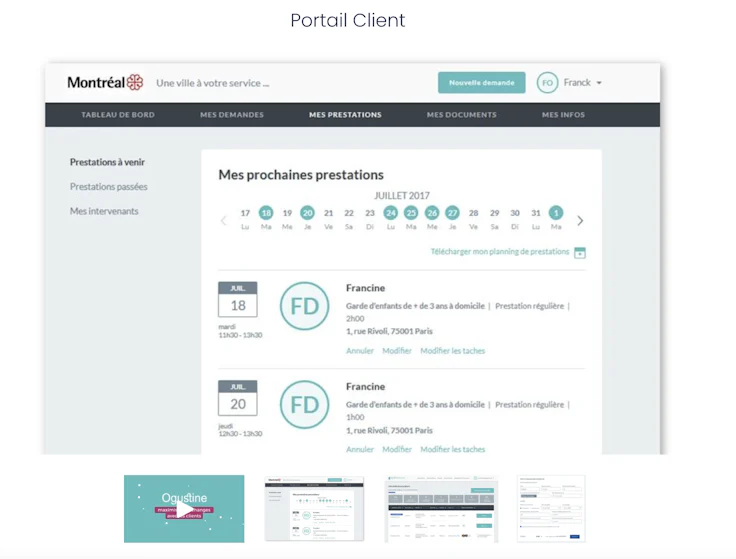Play the Ogustine video thumbnail
The height and width of the screenshot is (559, 736).
click(x=184, y=509)
